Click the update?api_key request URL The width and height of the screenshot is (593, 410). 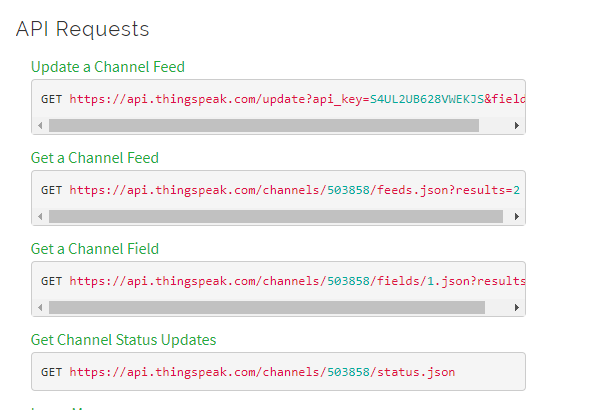pos(297,99)
